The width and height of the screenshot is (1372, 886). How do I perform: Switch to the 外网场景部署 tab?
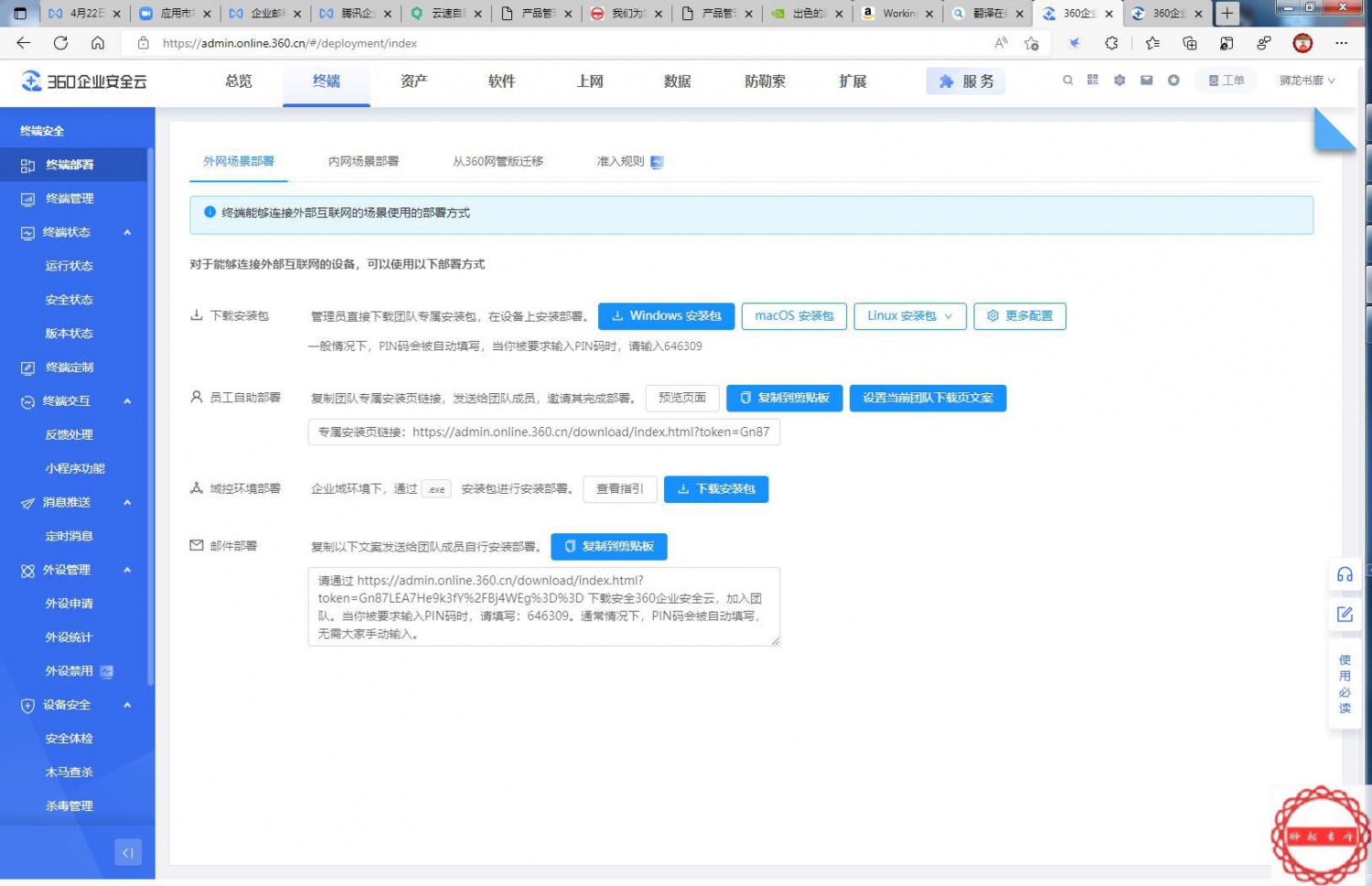coord(239,161)
